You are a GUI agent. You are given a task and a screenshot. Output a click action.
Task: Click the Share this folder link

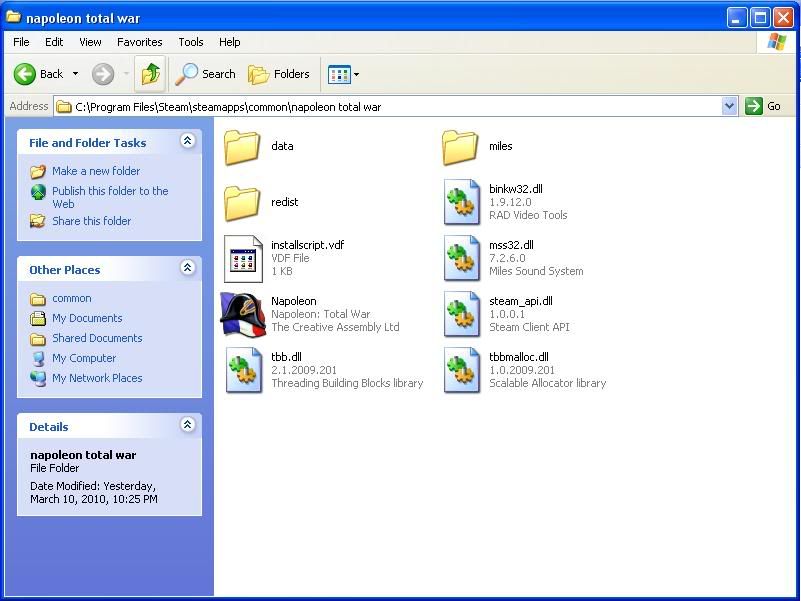[x=91, y=221]
